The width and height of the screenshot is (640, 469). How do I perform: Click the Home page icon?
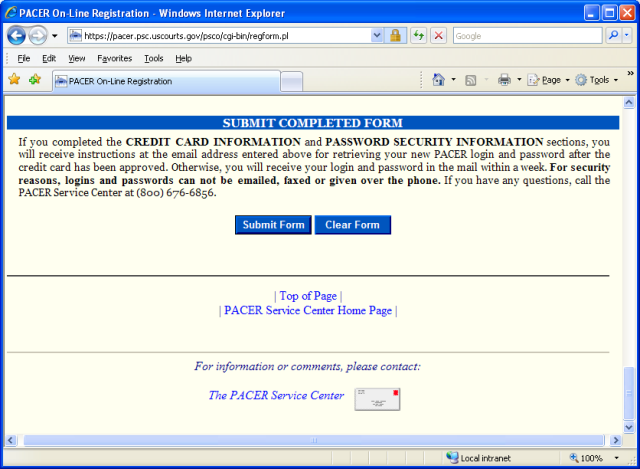click(x=438, y=80)
